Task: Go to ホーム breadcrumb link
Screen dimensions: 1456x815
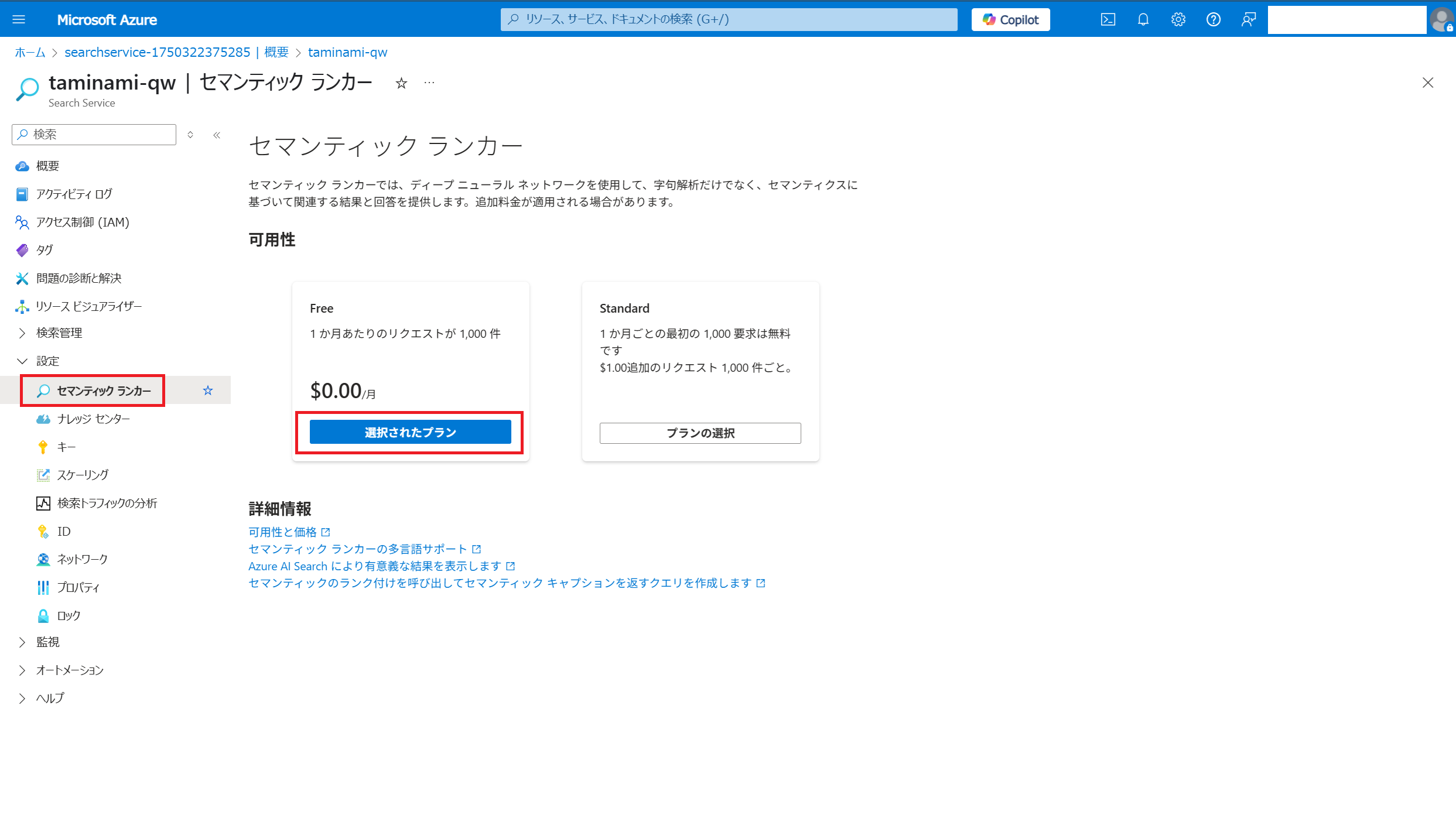Action: point(30,53)
